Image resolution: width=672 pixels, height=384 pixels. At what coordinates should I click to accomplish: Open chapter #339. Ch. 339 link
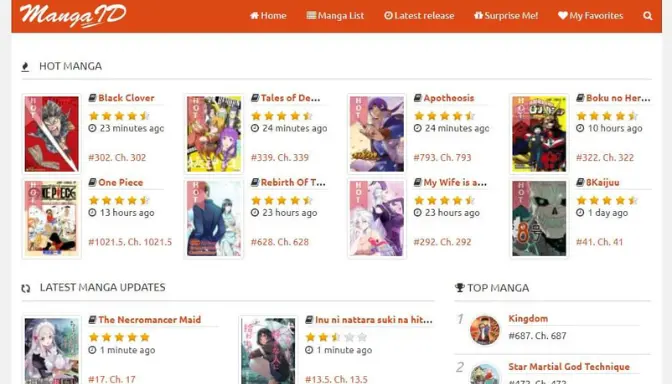coord(279,157)
